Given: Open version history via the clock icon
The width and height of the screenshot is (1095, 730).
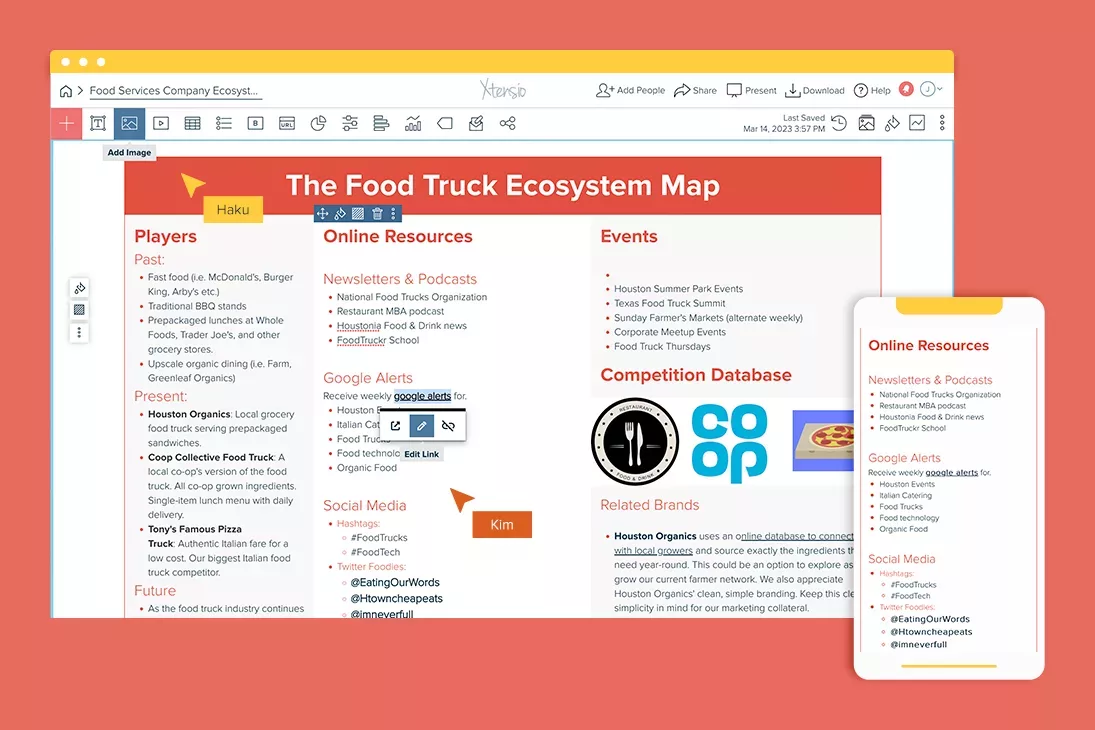Looking at the screenshot, I should [839, 122].
